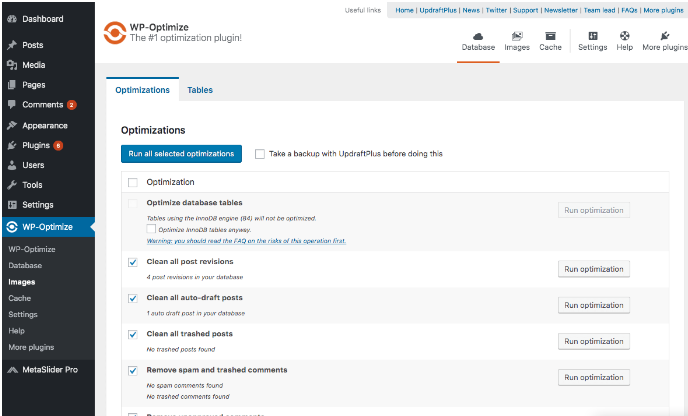Check Optimize InnoDB tables anyway
The image size is (688, 416).
pyautogui.click(x=151, y=229)
